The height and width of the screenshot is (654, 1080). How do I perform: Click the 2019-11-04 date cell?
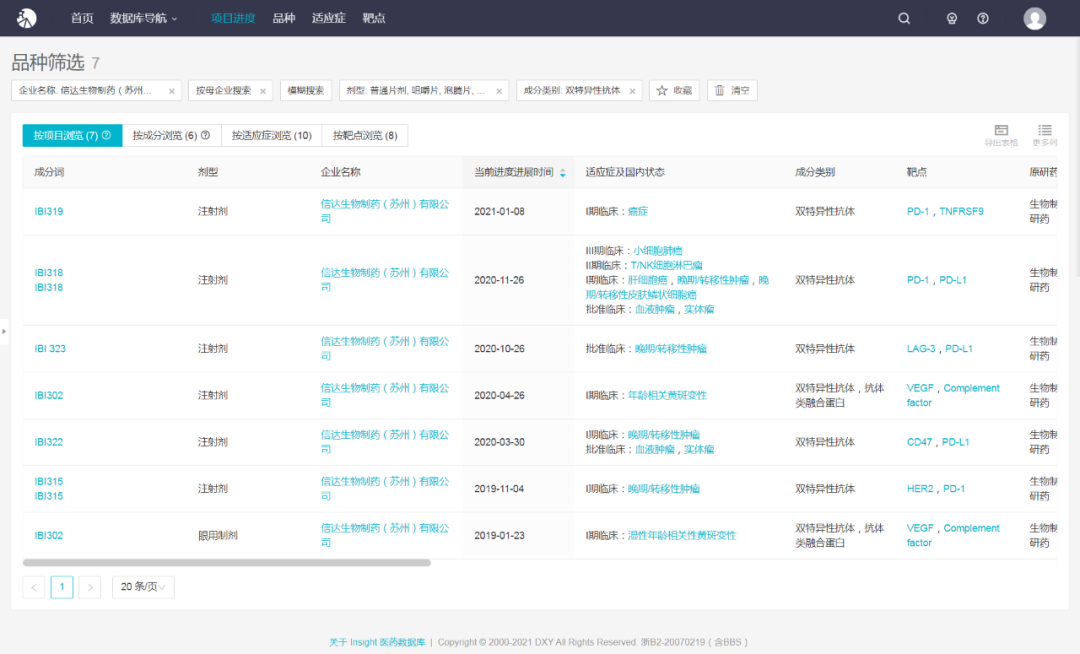[x=499, y=489]
